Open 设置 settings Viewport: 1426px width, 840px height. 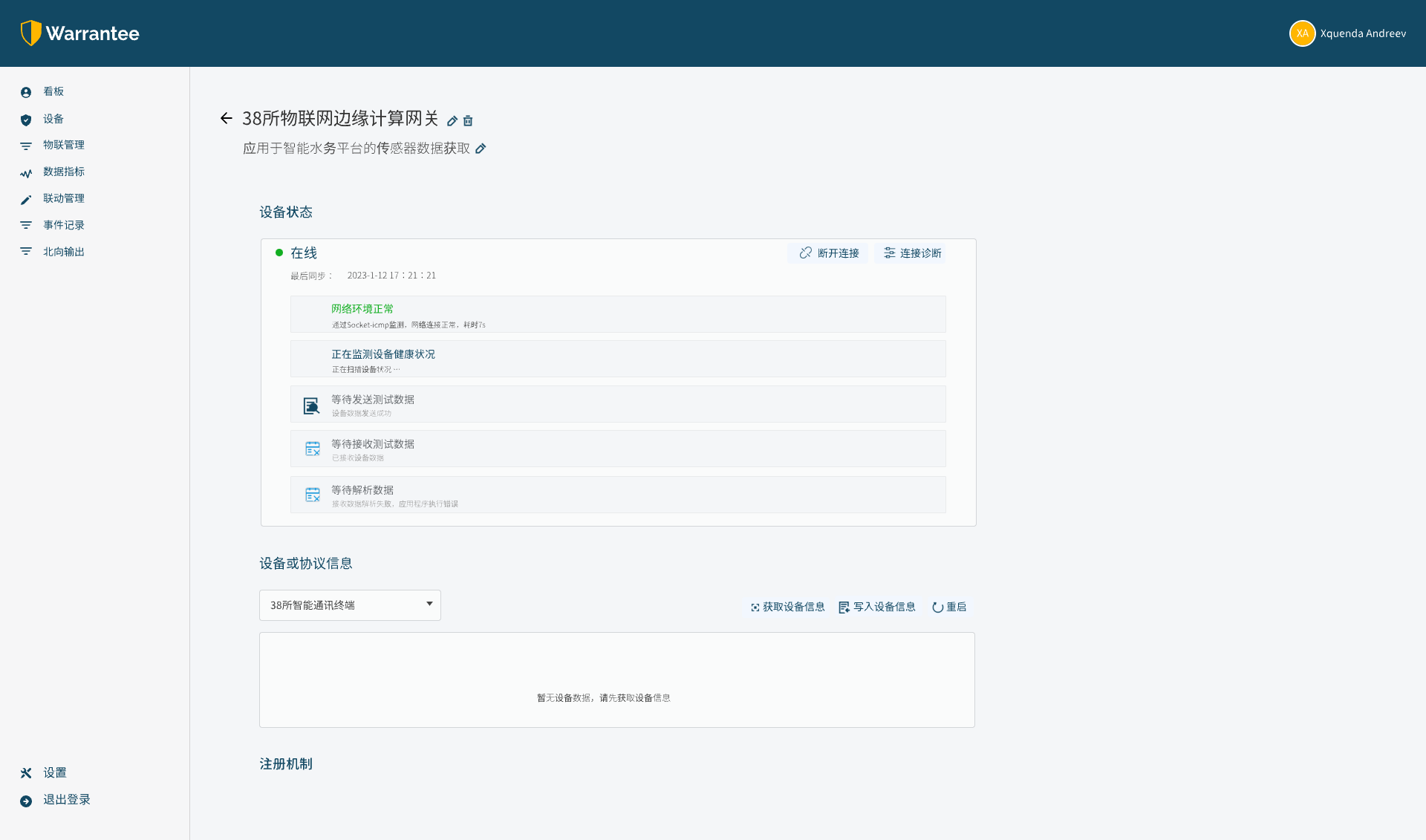[x=55, y=773]
